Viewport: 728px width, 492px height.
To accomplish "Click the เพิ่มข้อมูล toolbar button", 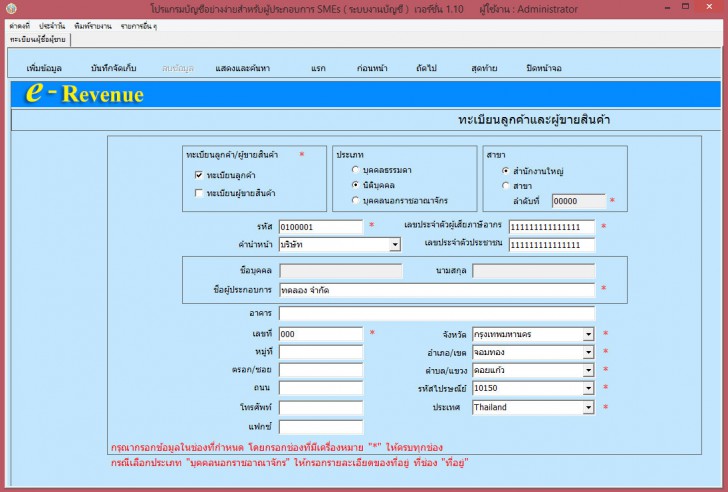I will tap(44, 68).
